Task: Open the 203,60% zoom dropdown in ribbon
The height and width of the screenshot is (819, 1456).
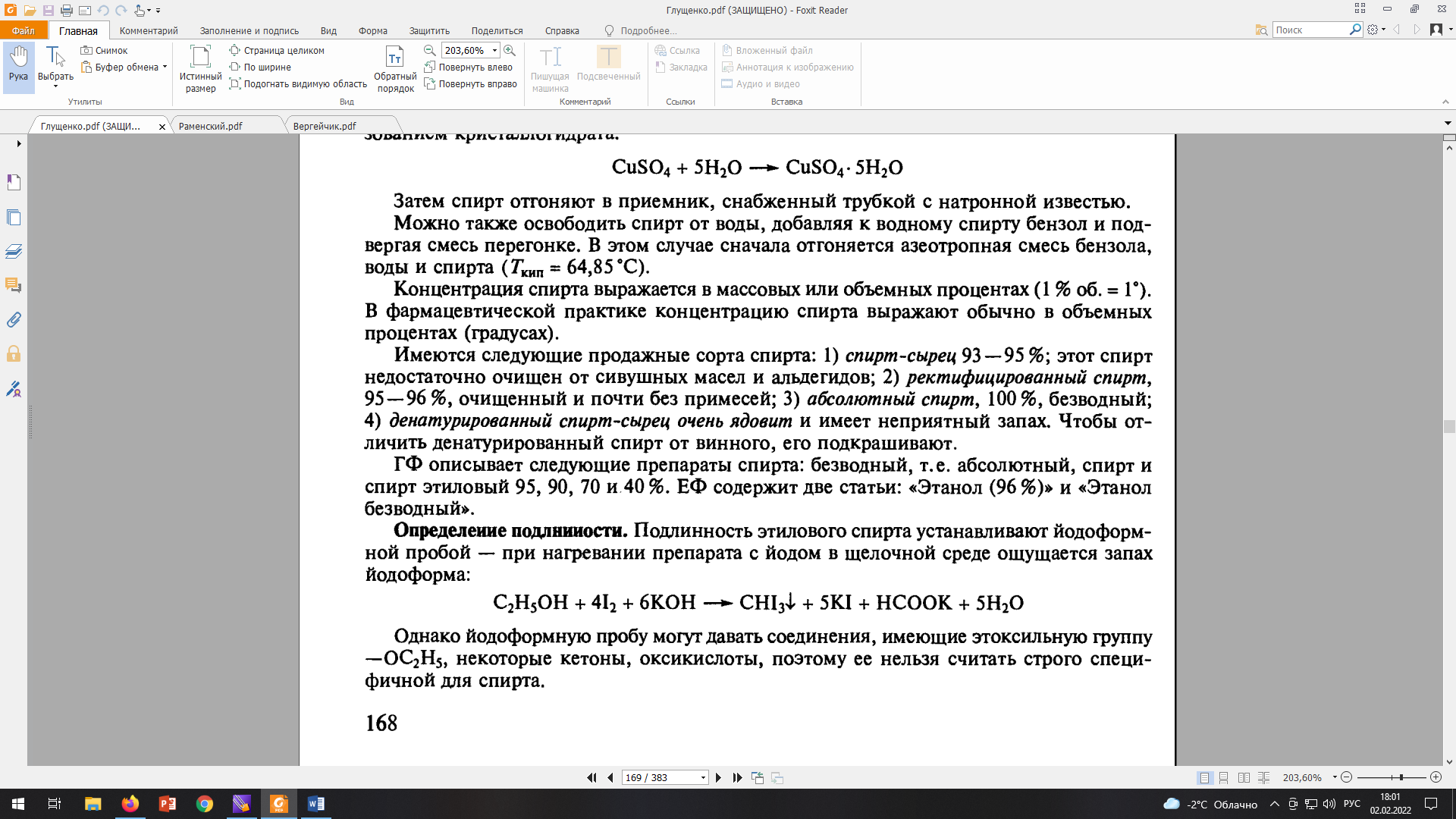Action: click(494, 50)
